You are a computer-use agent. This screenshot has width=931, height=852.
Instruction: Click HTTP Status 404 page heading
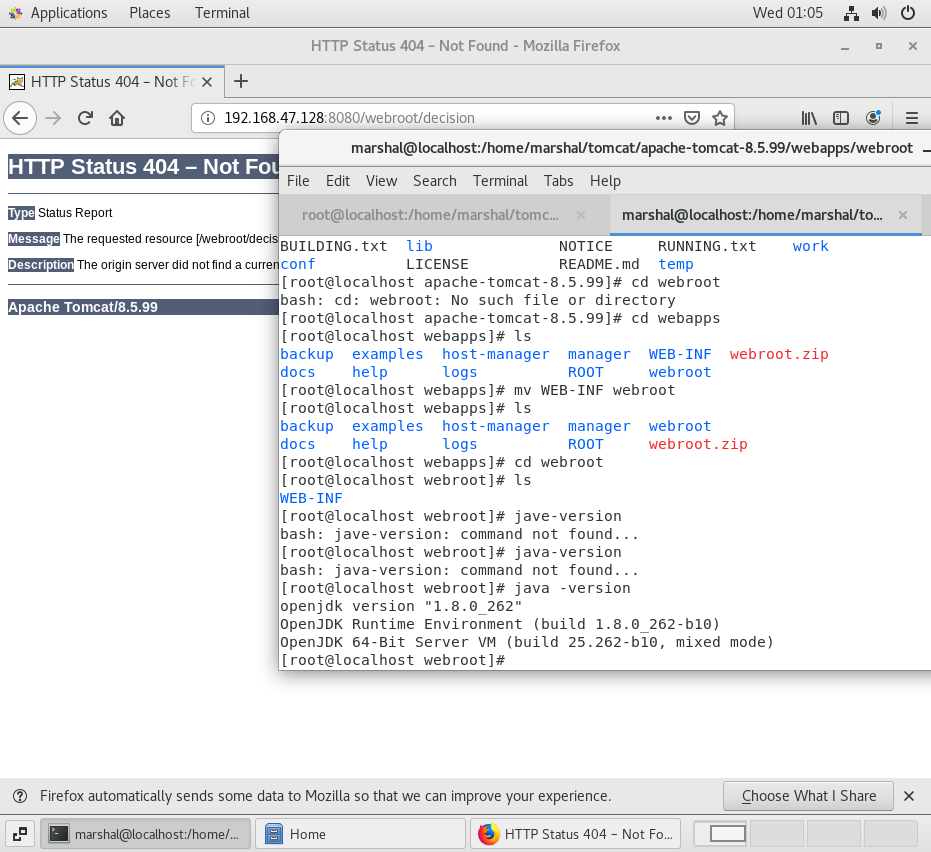143,167
